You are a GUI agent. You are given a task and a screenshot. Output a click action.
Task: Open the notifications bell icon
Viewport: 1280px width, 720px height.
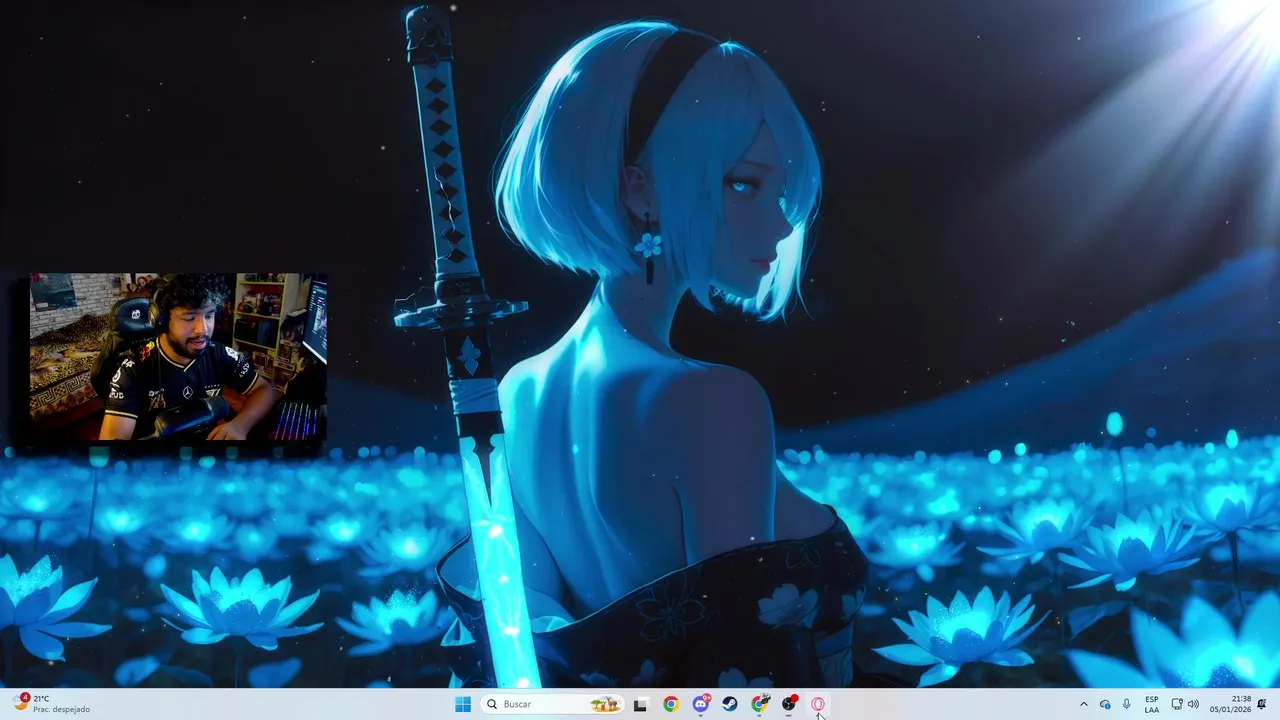pyautogui.click(x=1262, y=704)
